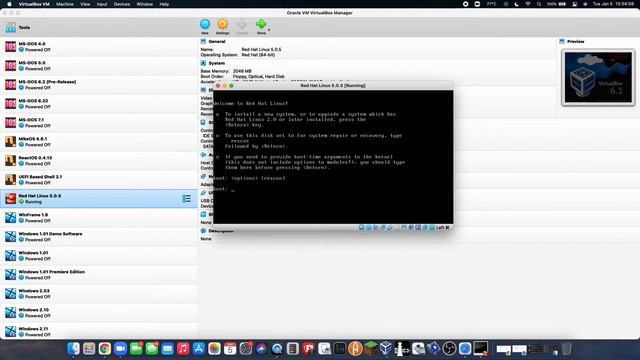Open the Minecraft grass block Dock icon
Image resolution: width=640 pixels, height=360 pixels.
(371, 349)
